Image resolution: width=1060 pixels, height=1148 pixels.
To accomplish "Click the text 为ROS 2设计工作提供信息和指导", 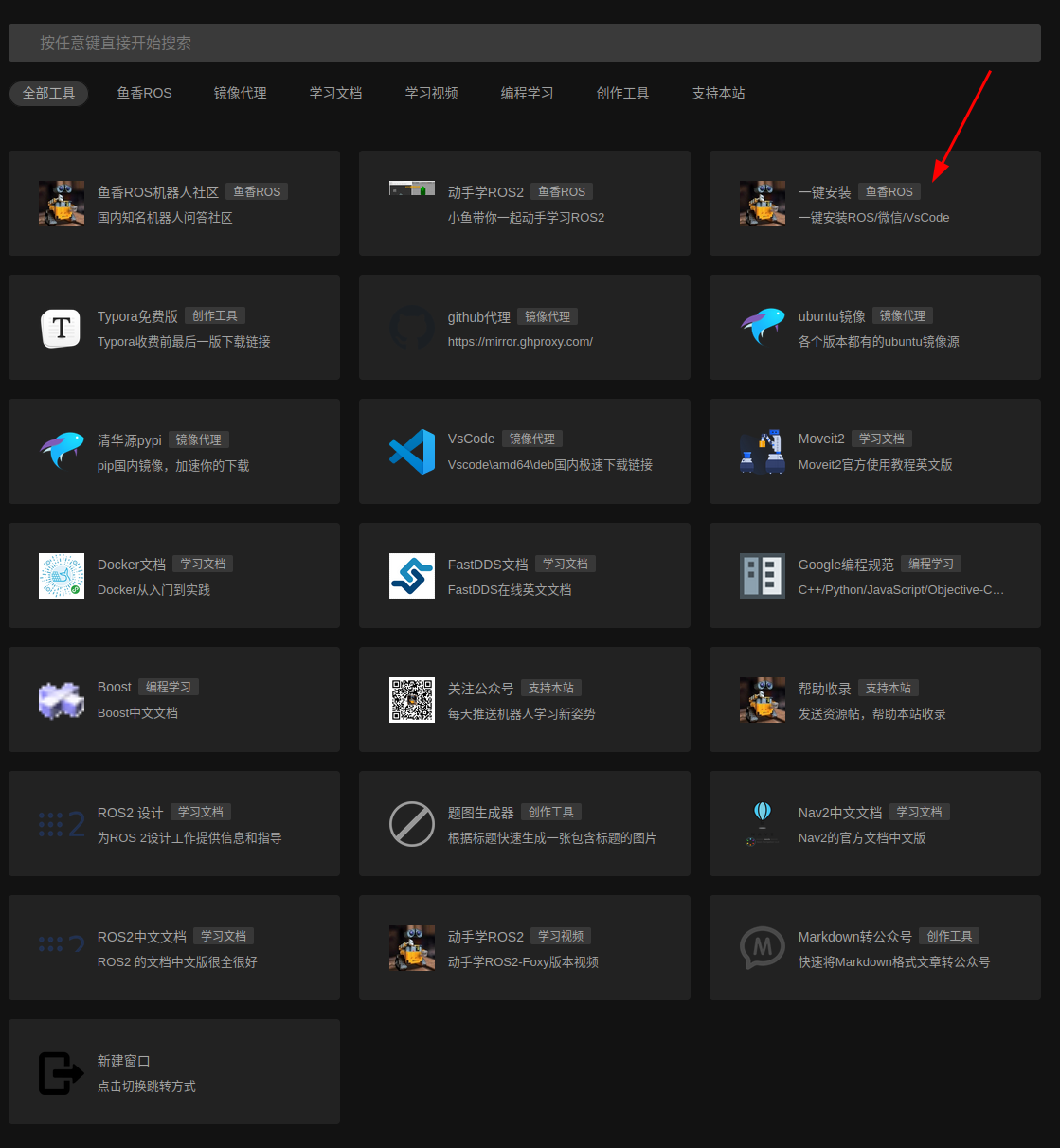I will tap(189, 838).
